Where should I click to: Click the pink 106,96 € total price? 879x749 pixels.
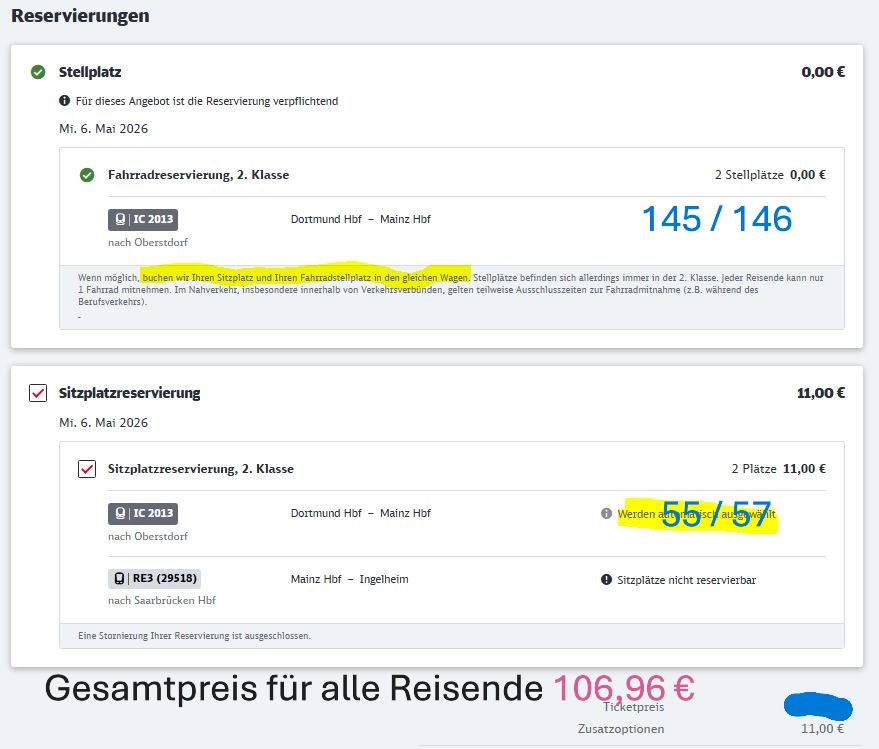click(624, 688)
